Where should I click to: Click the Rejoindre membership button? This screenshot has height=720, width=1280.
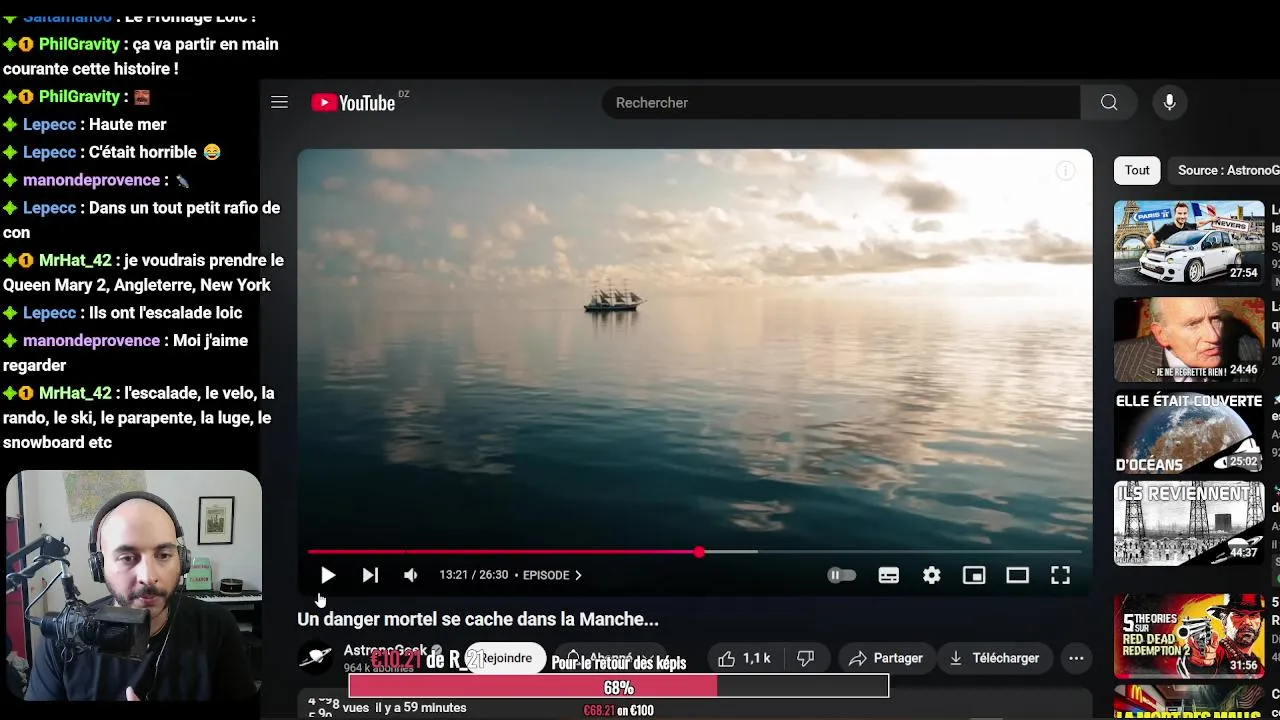tap(505, 658)
